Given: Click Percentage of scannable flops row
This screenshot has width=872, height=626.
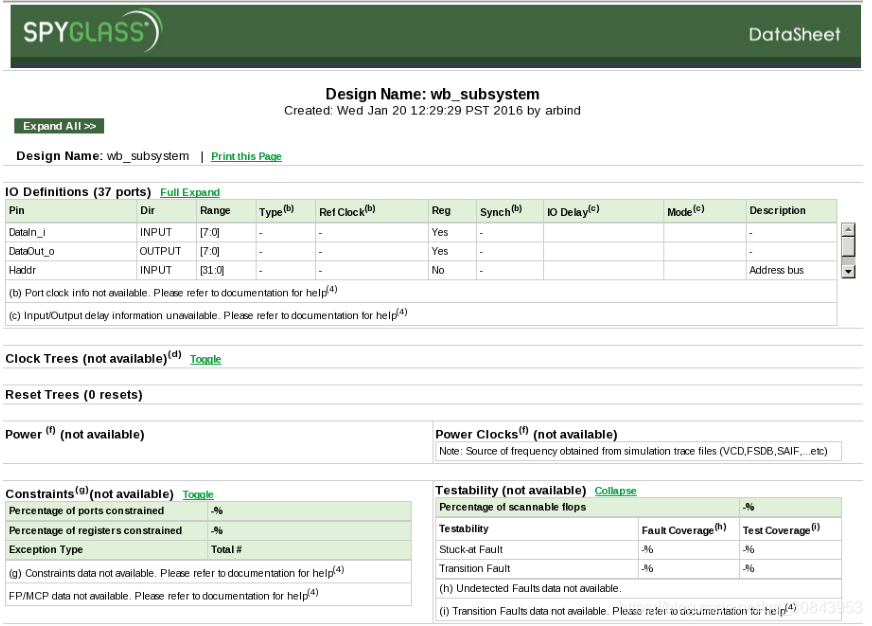Looking at the screenshot, I should point(638,508).
